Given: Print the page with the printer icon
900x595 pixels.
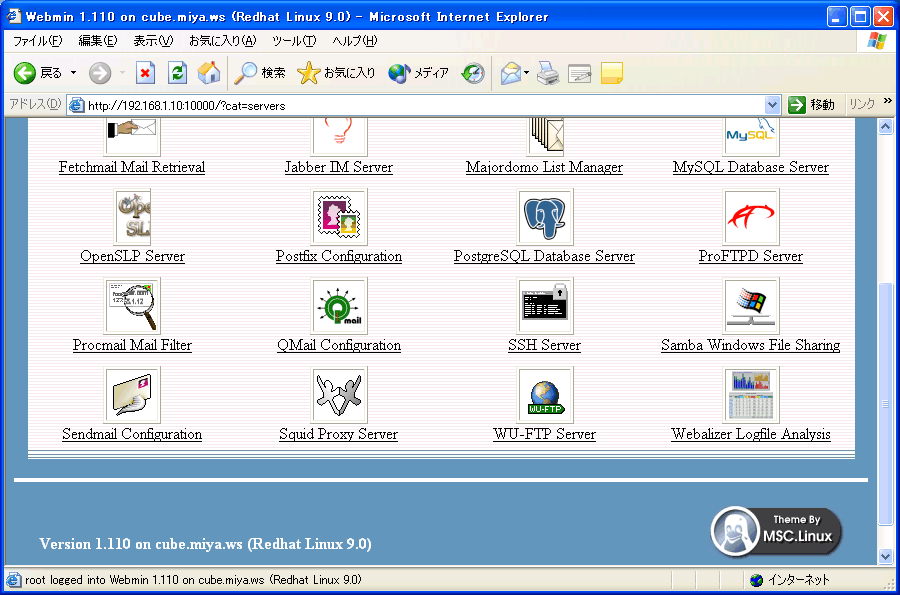Looking at the screenshot, I should coord(548,73).
